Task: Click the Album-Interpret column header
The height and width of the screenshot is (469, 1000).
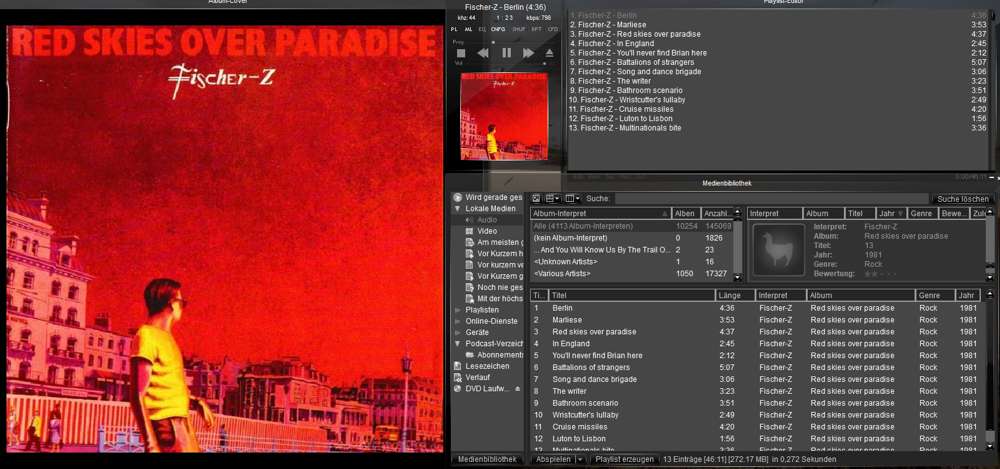Action: click(x=598, y=214)
